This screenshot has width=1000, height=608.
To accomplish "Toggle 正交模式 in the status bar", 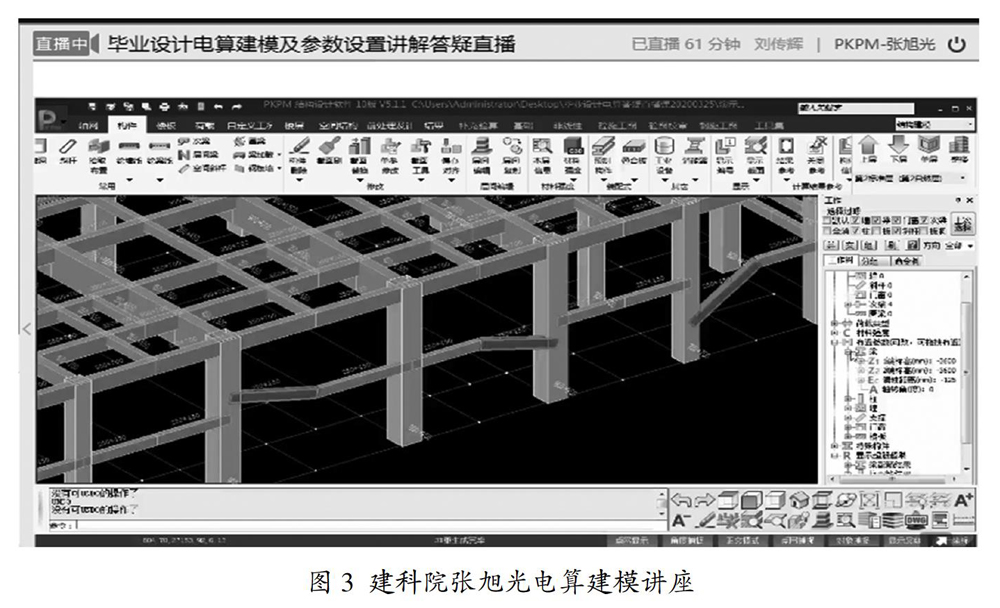I will pyautogui.click(x=742, y=540).
